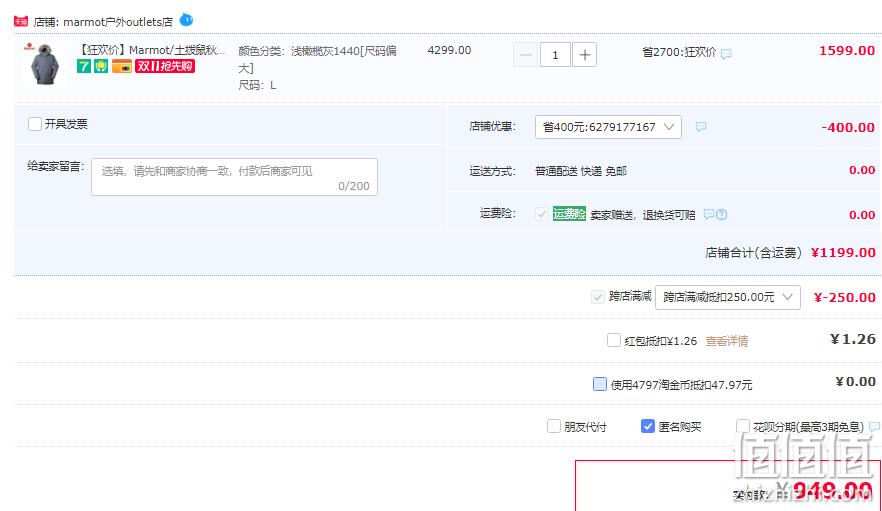Check the 朋友代付 checkbox
Screen dimensions: 882x511
point(554,426)
